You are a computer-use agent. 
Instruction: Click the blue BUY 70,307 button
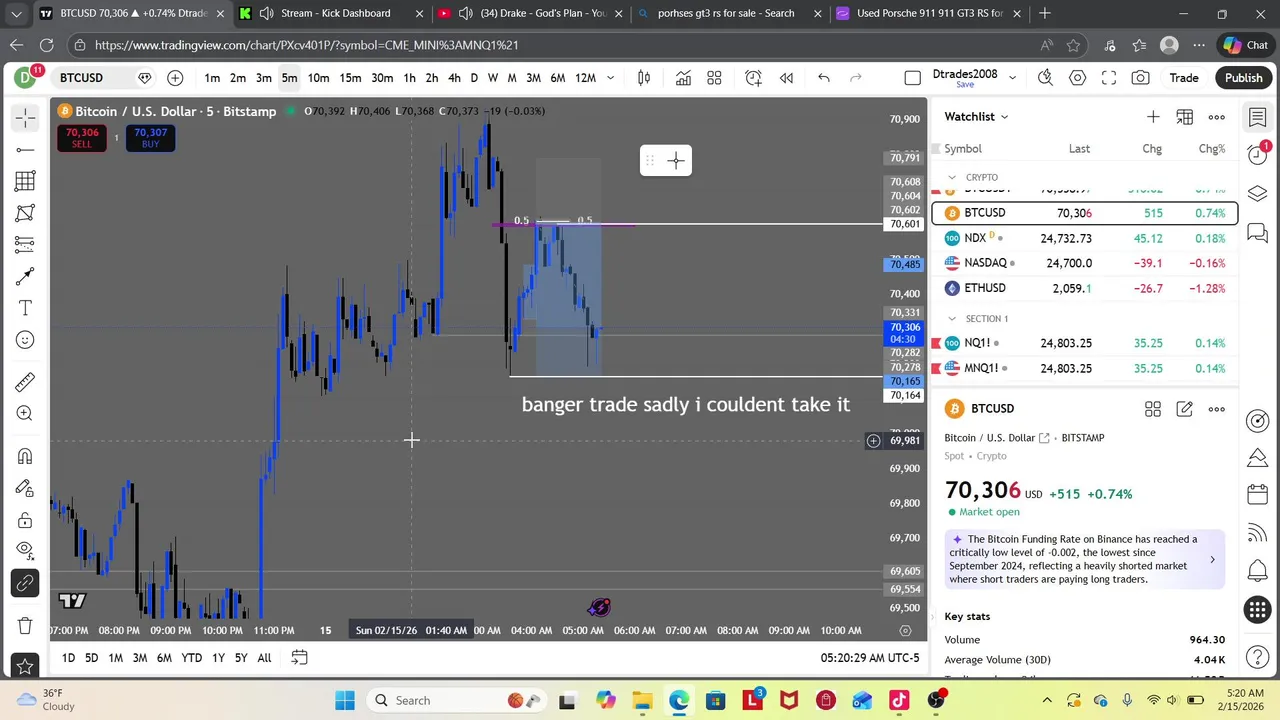pos(150,138)
